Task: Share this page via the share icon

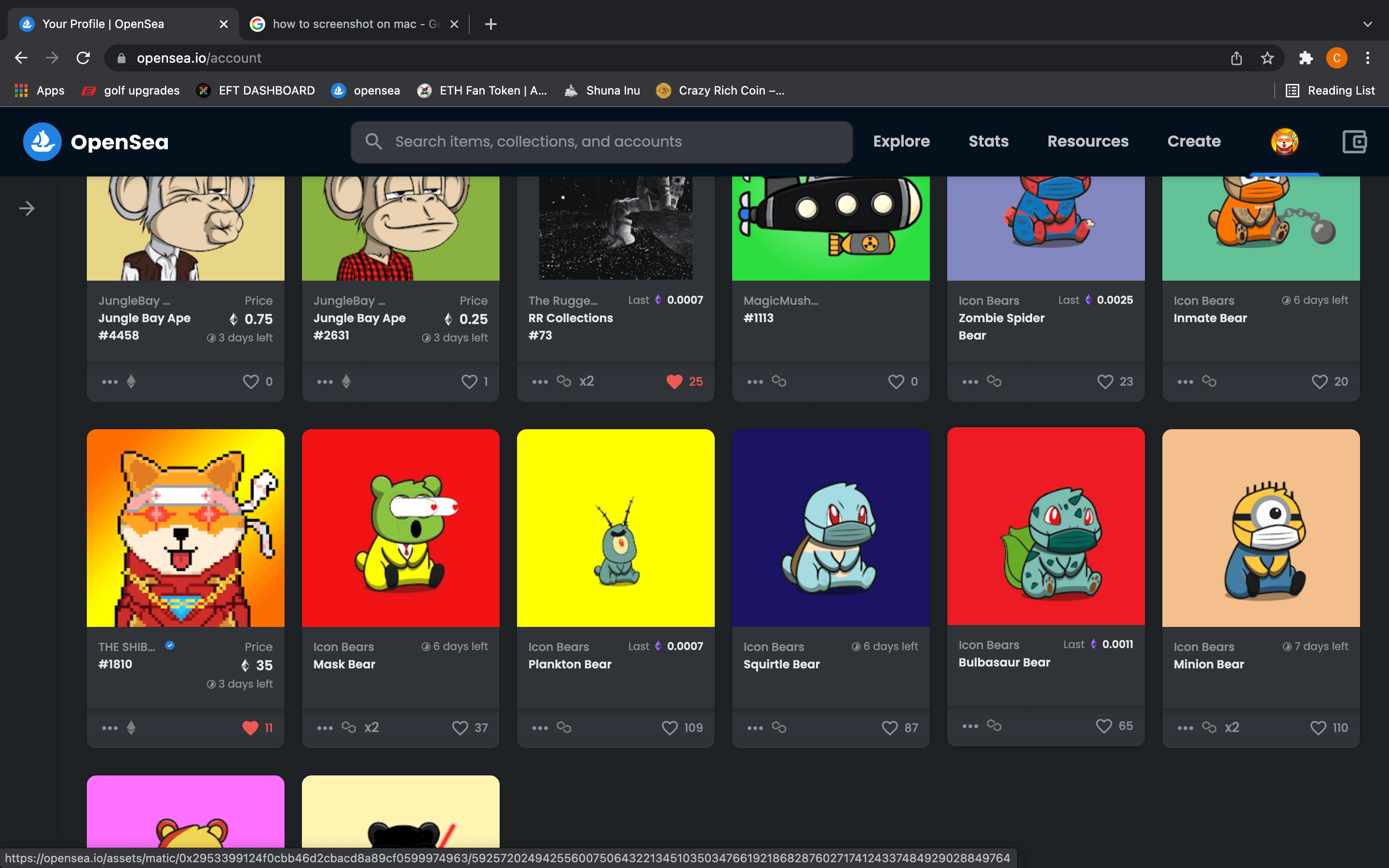Action: [1236, 58]
